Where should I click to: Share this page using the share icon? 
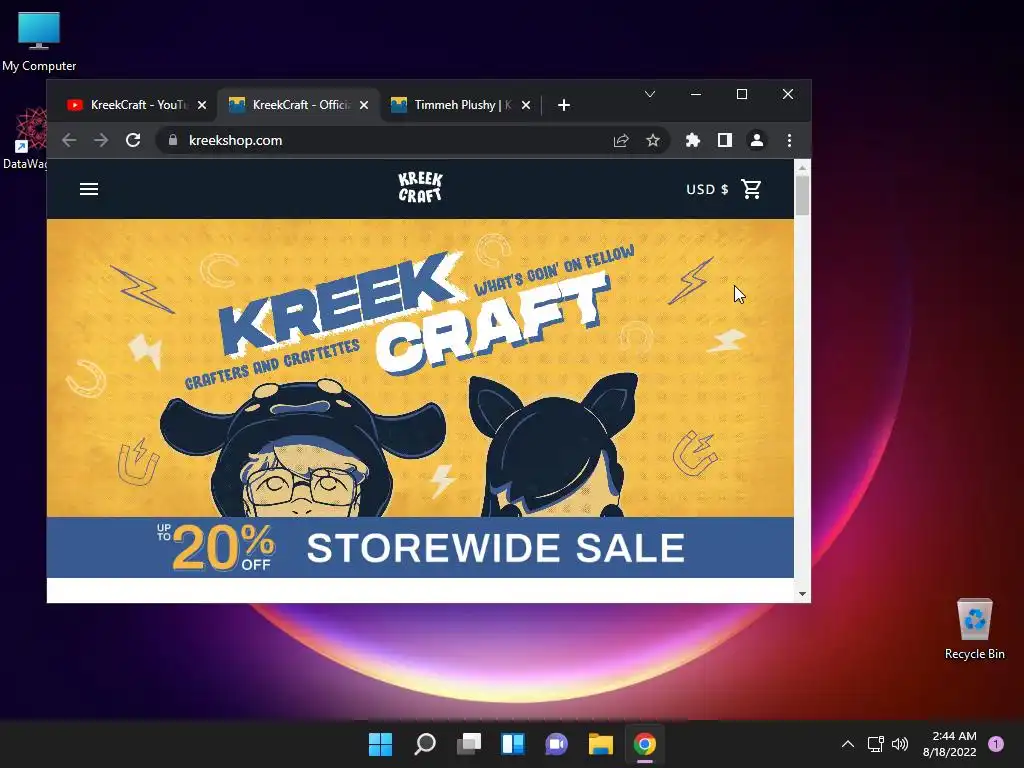pos(621,140)
